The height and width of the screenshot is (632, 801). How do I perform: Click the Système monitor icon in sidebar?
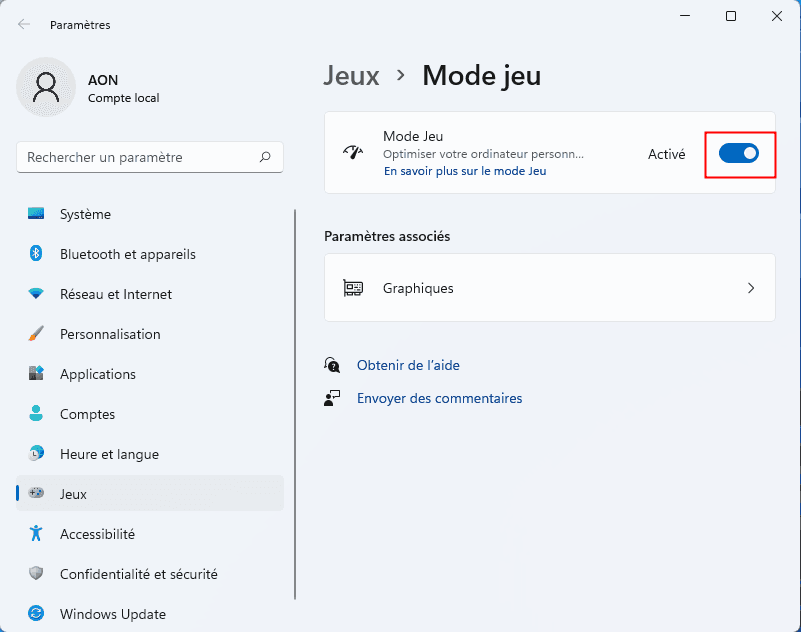(x=37, y=214)
